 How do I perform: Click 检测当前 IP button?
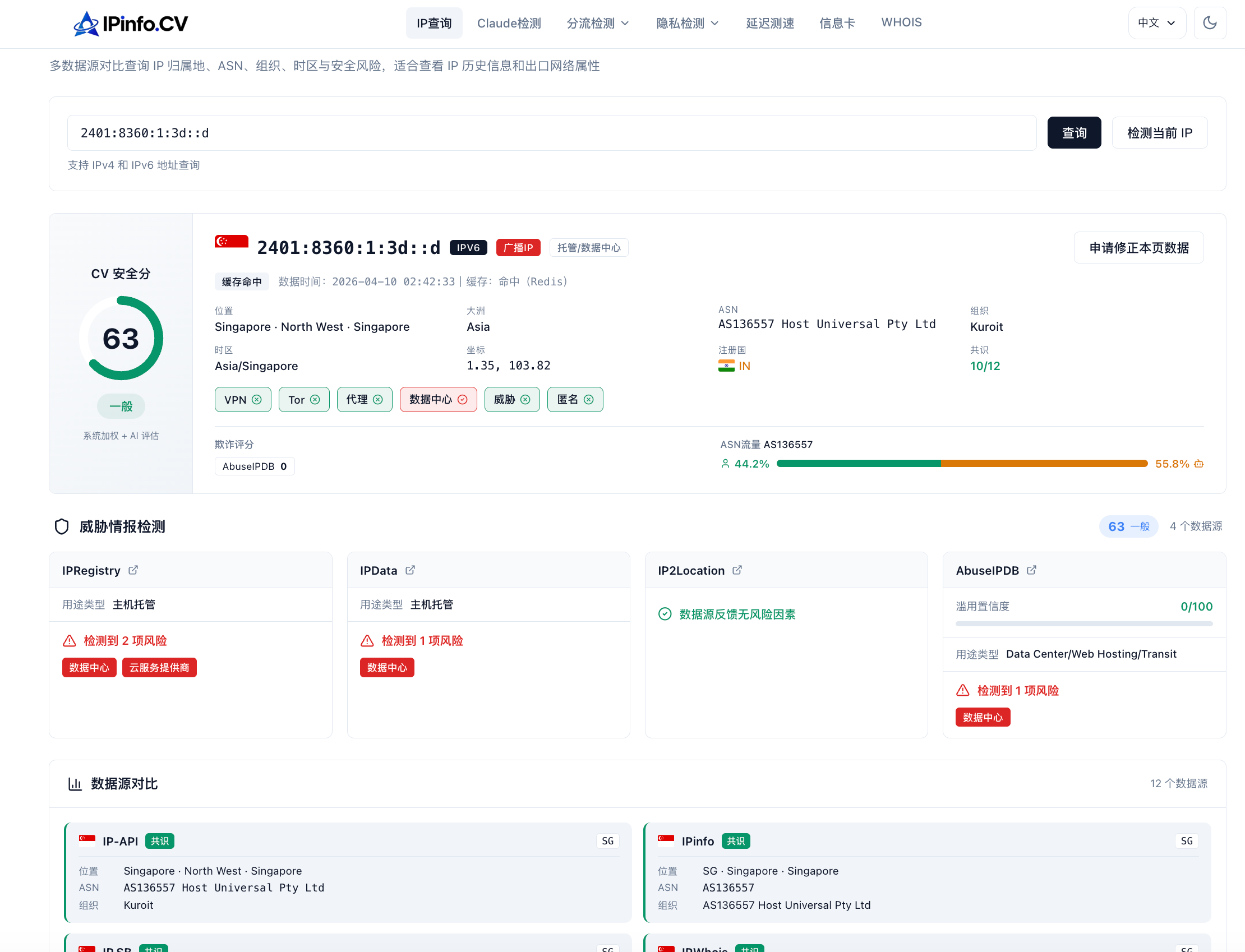tap(1159, 133)
